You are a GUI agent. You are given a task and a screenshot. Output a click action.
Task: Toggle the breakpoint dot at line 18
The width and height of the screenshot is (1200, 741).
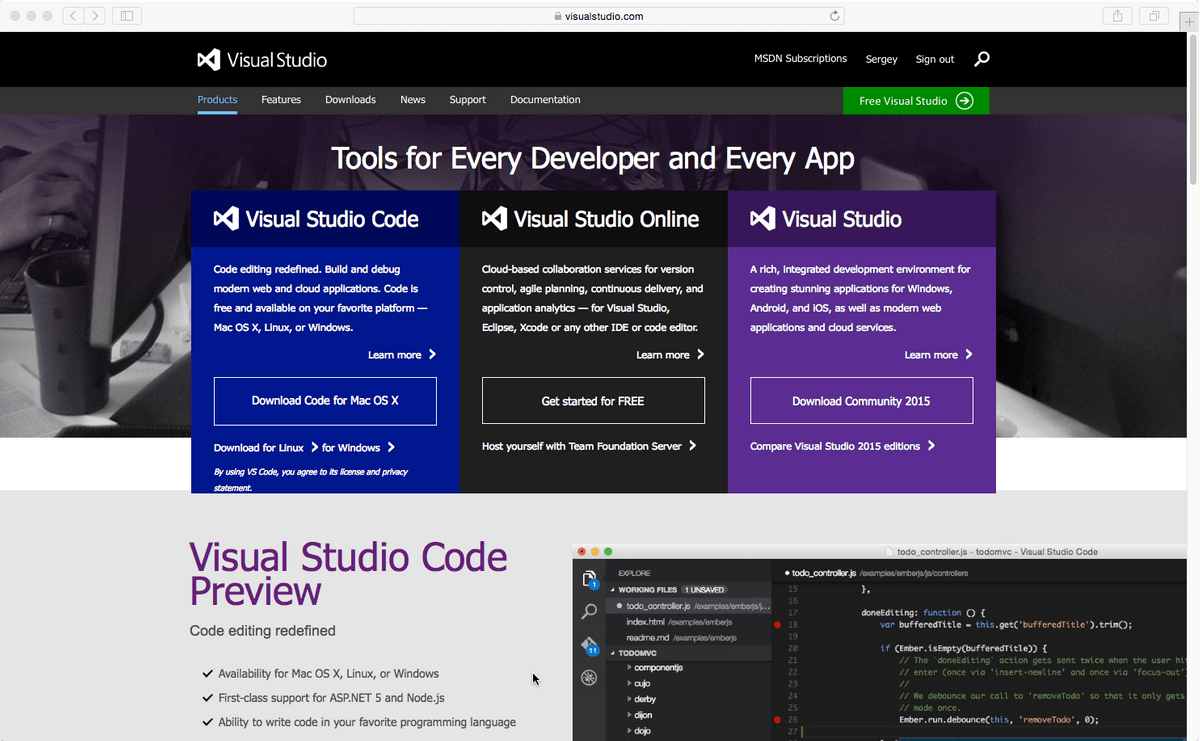tap(778, 624)
